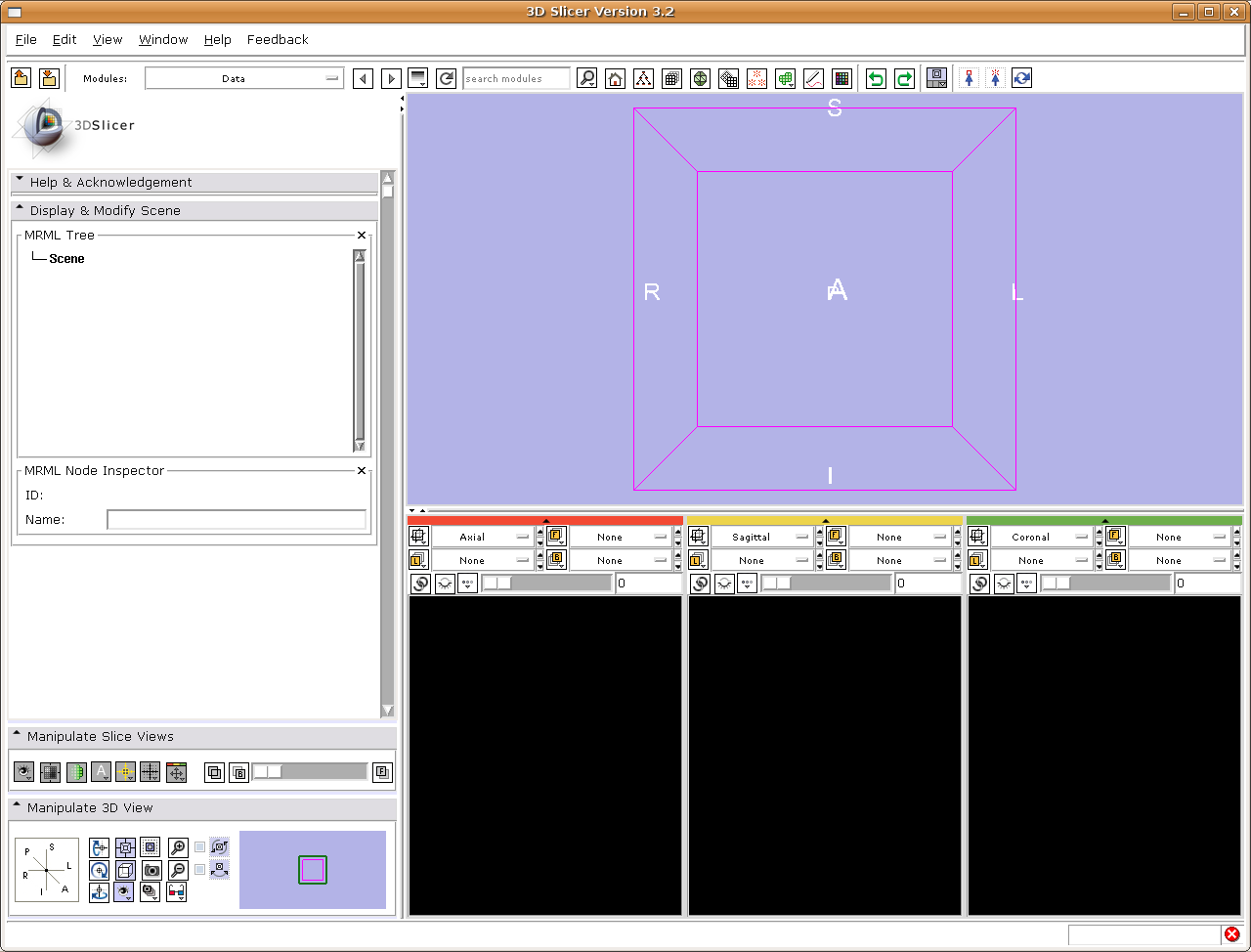Open the Coronal orientation dropdown
This screenshot has width=1251, height=952.
click(x=1041, y=537)
